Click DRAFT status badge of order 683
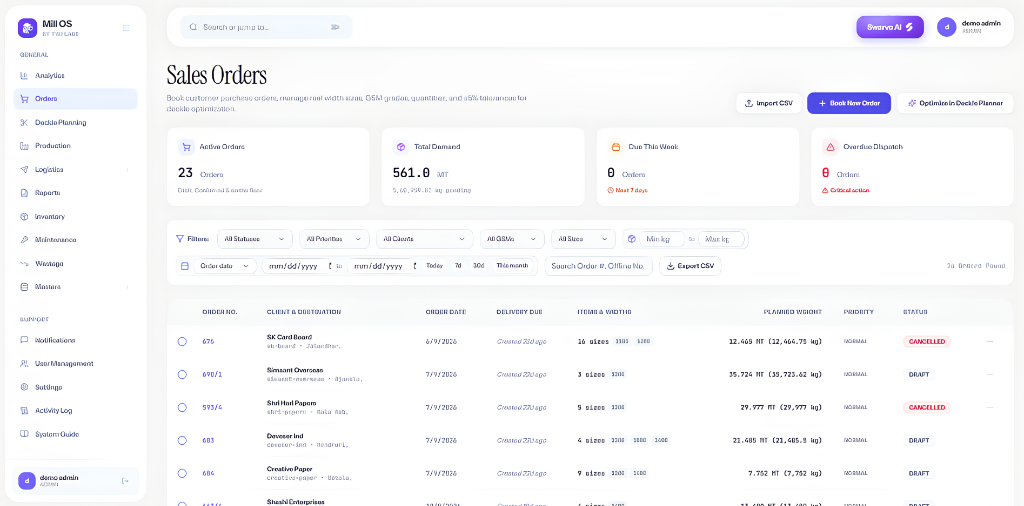The image size is (1024, 506). point(919,440)
